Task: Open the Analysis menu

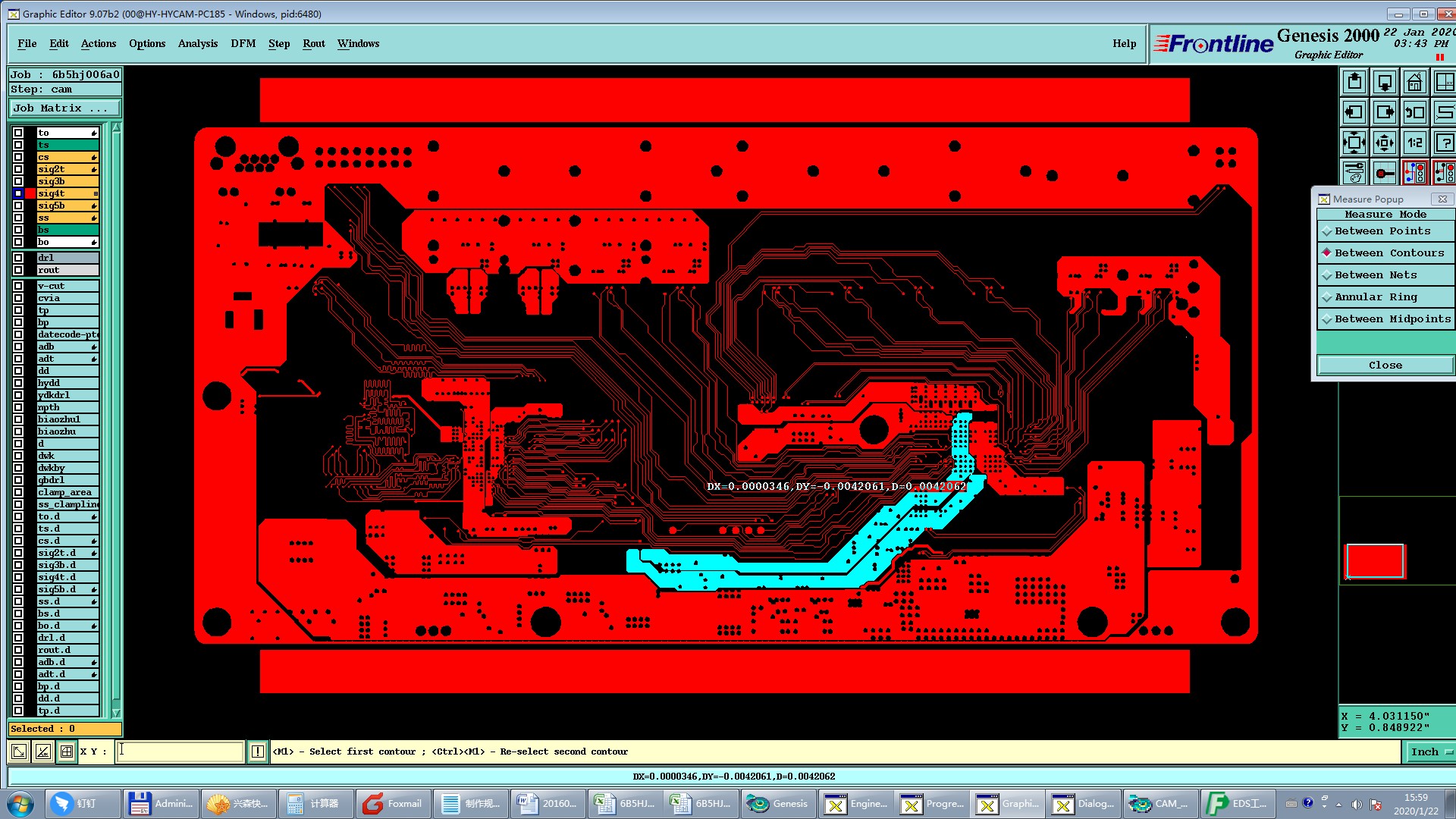Action: [x=197, y=43]
